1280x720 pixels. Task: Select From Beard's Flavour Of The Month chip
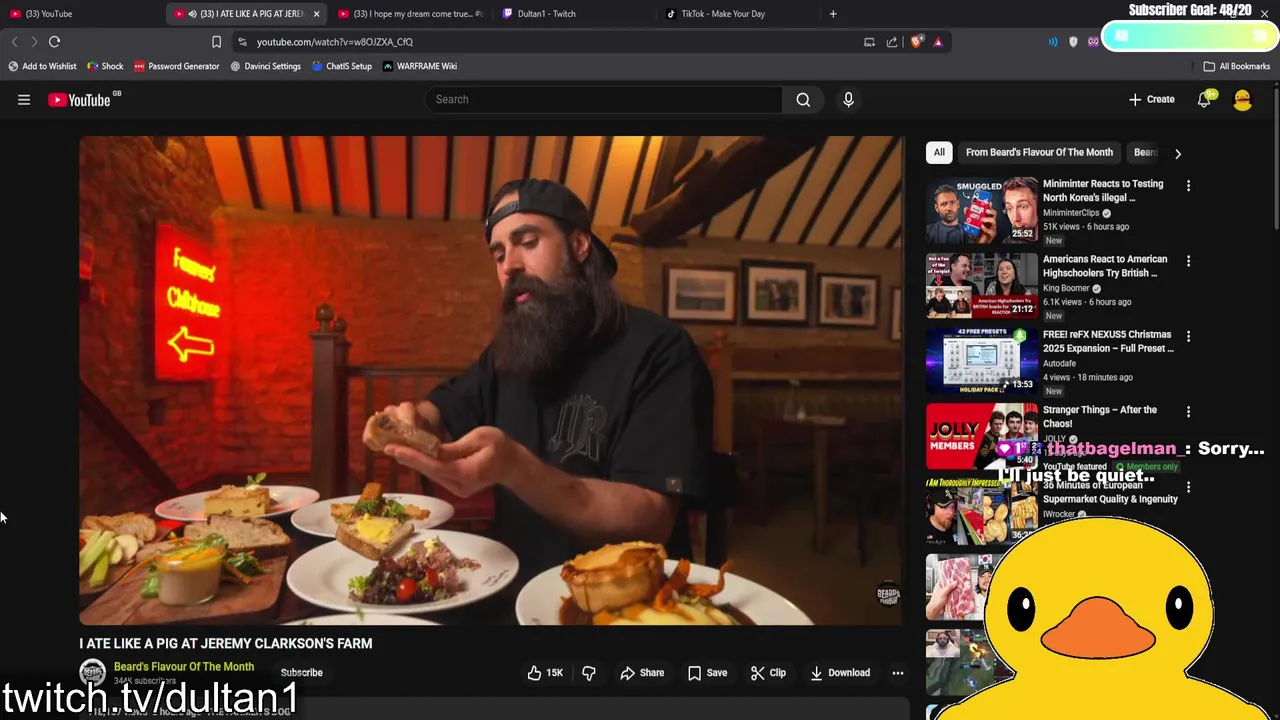point(1039,152)
